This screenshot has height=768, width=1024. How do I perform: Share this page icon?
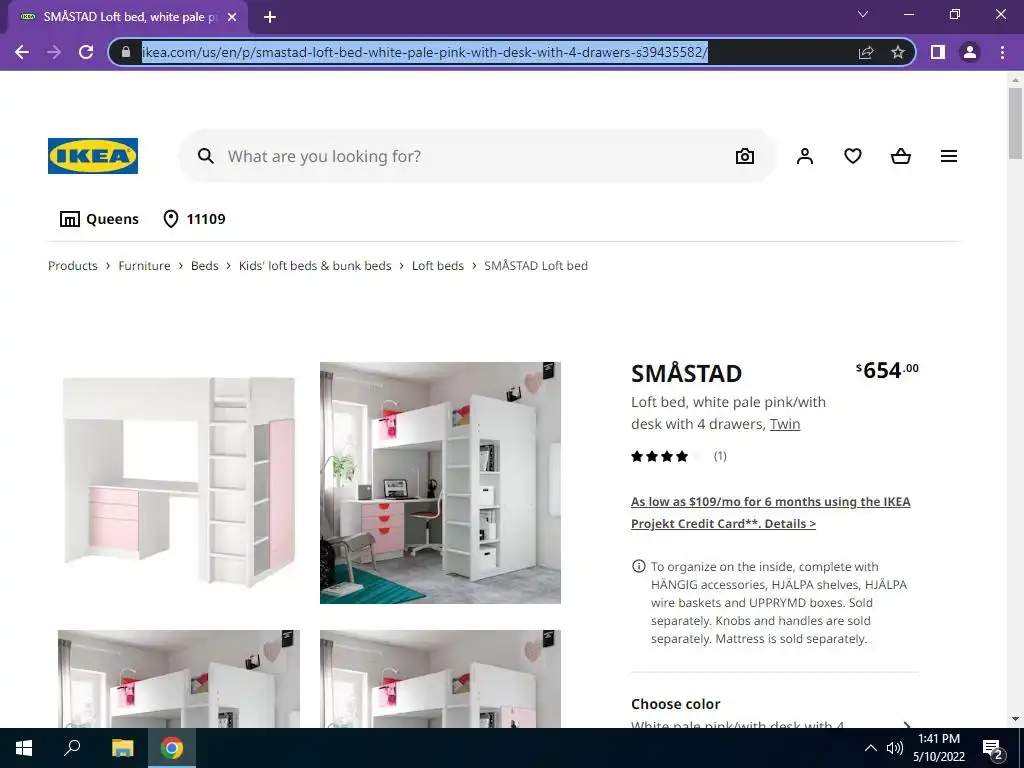coord(866,52)
